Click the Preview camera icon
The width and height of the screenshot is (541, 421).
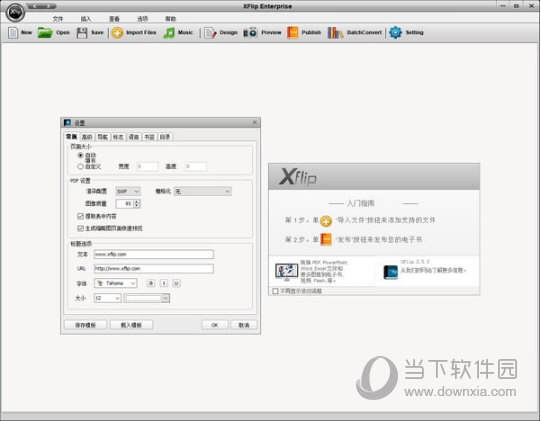coord(250,33)
